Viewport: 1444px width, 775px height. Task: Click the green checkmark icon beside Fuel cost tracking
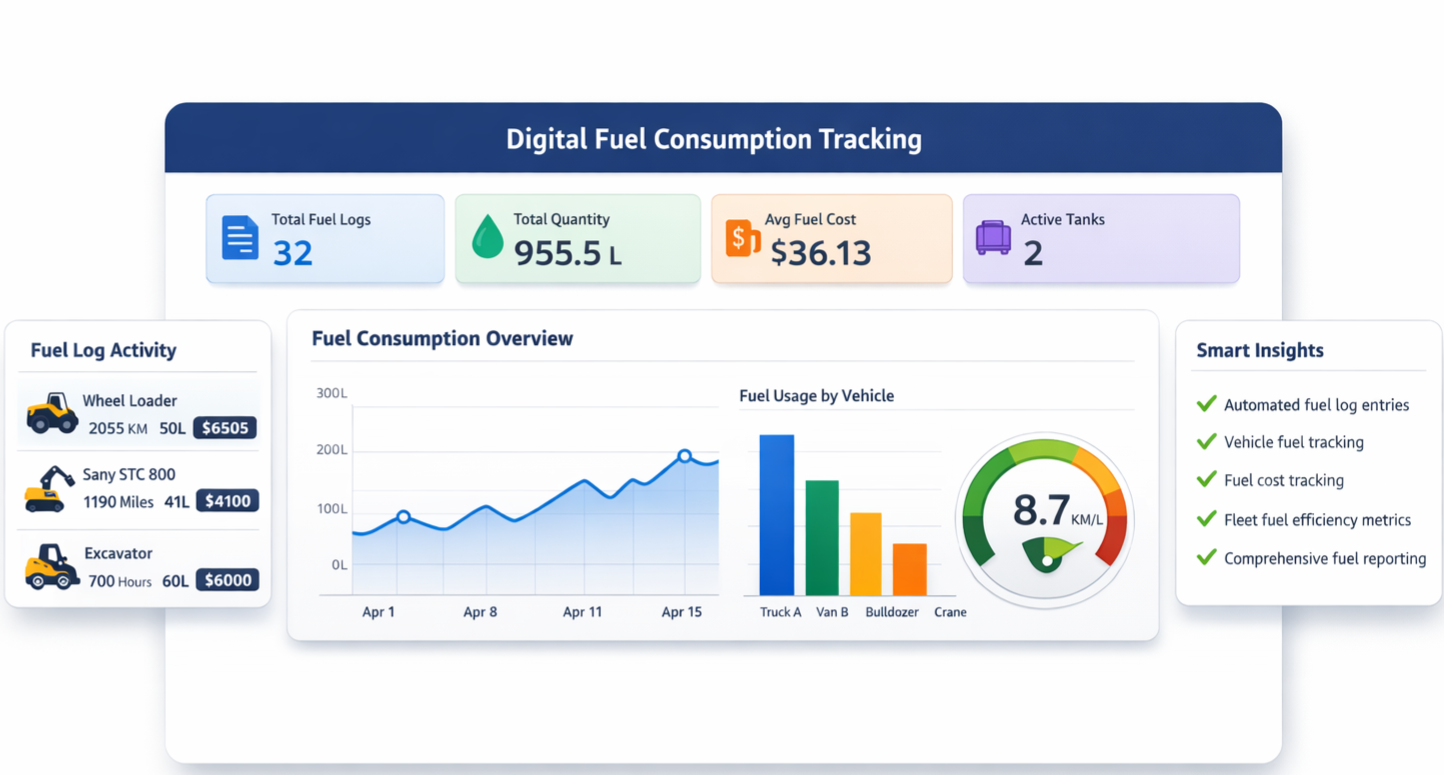(x=1206, y=480)
